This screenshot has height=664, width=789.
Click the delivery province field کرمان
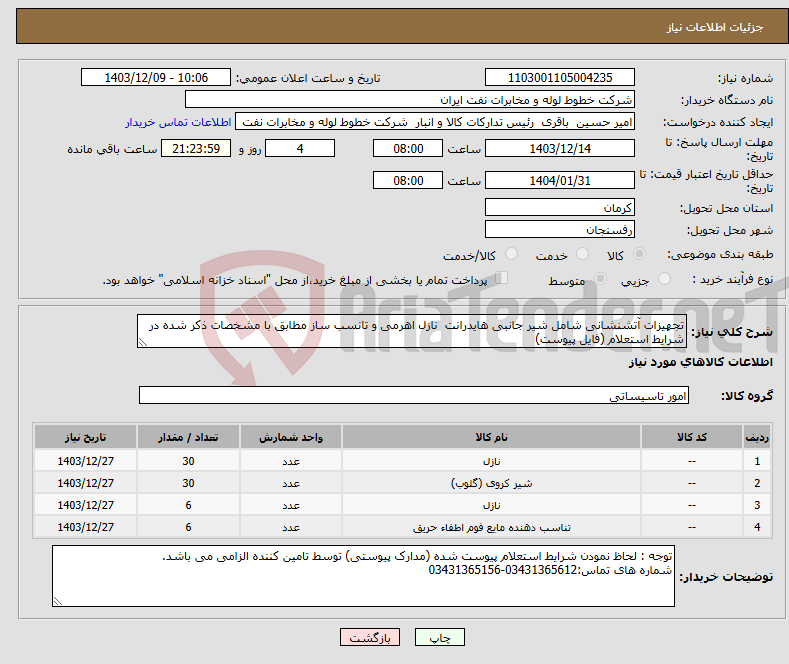click(560, 207)
